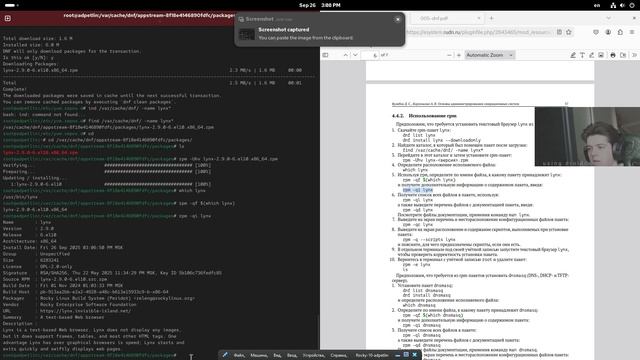The image size is (640, 360).
Task: Open the volume icon in the system tray
Action: coord(622,5)
